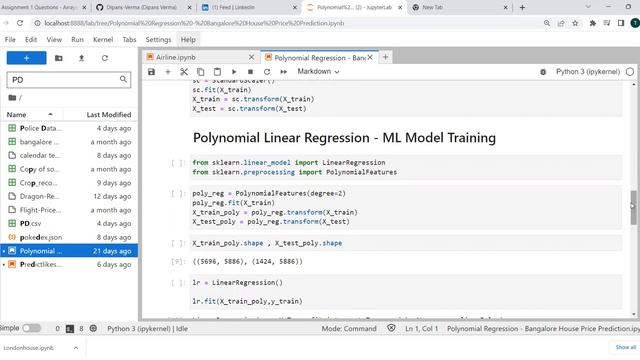Sort files by Name column header
The width and height of the screenshot is (640, 360).
click(29, 115)
